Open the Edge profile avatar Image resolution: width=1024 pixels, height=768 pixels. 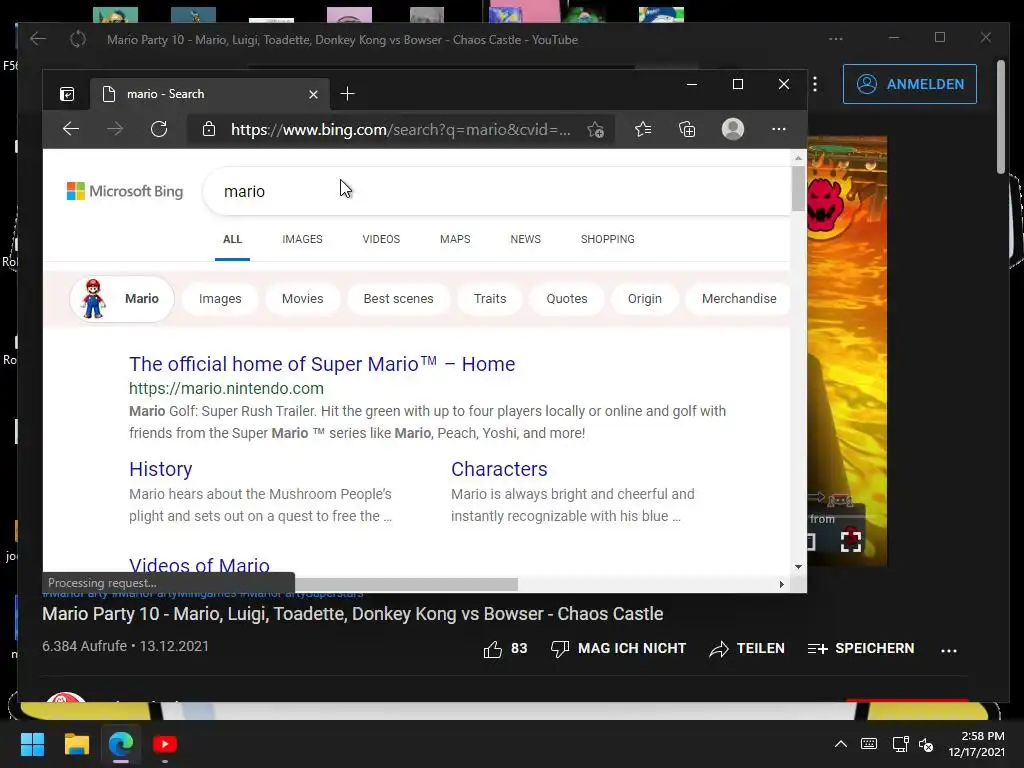(x=733, y=129)
